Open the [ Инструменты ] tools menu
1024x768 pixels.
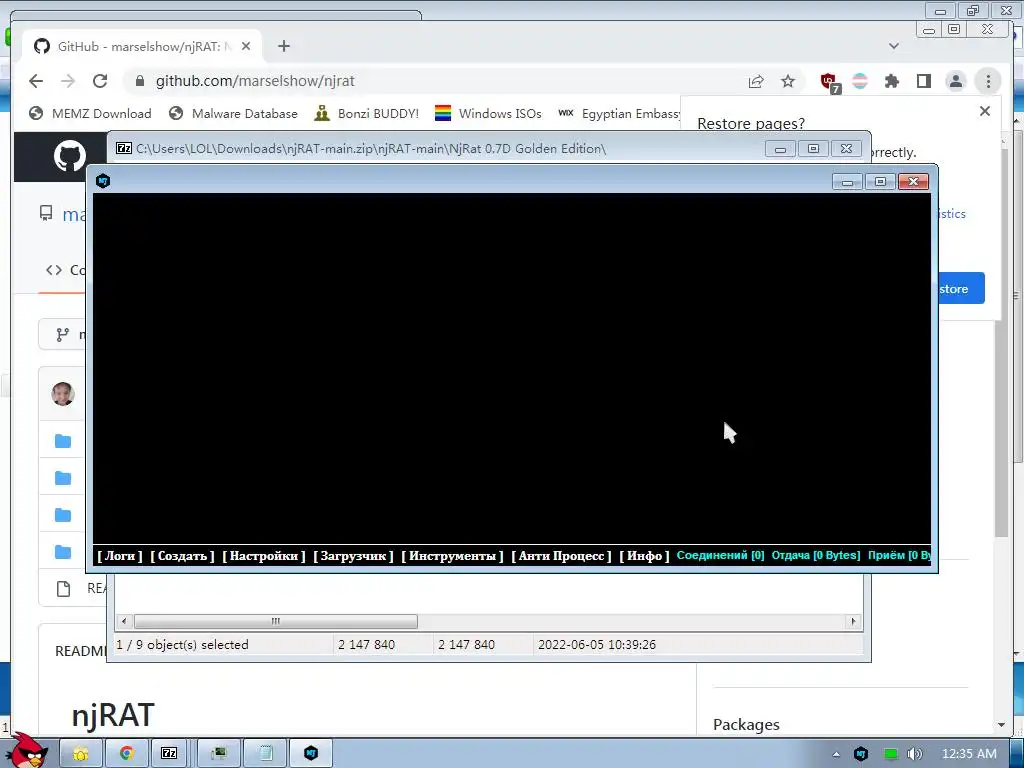click(452, 556)
